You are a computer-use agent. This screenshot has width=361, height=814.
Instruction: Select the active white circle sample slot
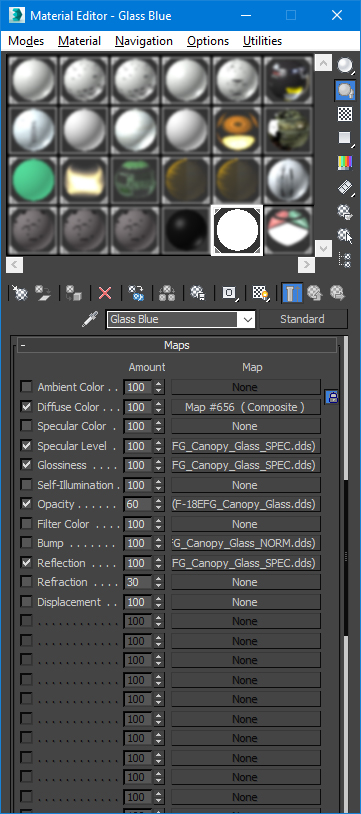tap(237, 230)
